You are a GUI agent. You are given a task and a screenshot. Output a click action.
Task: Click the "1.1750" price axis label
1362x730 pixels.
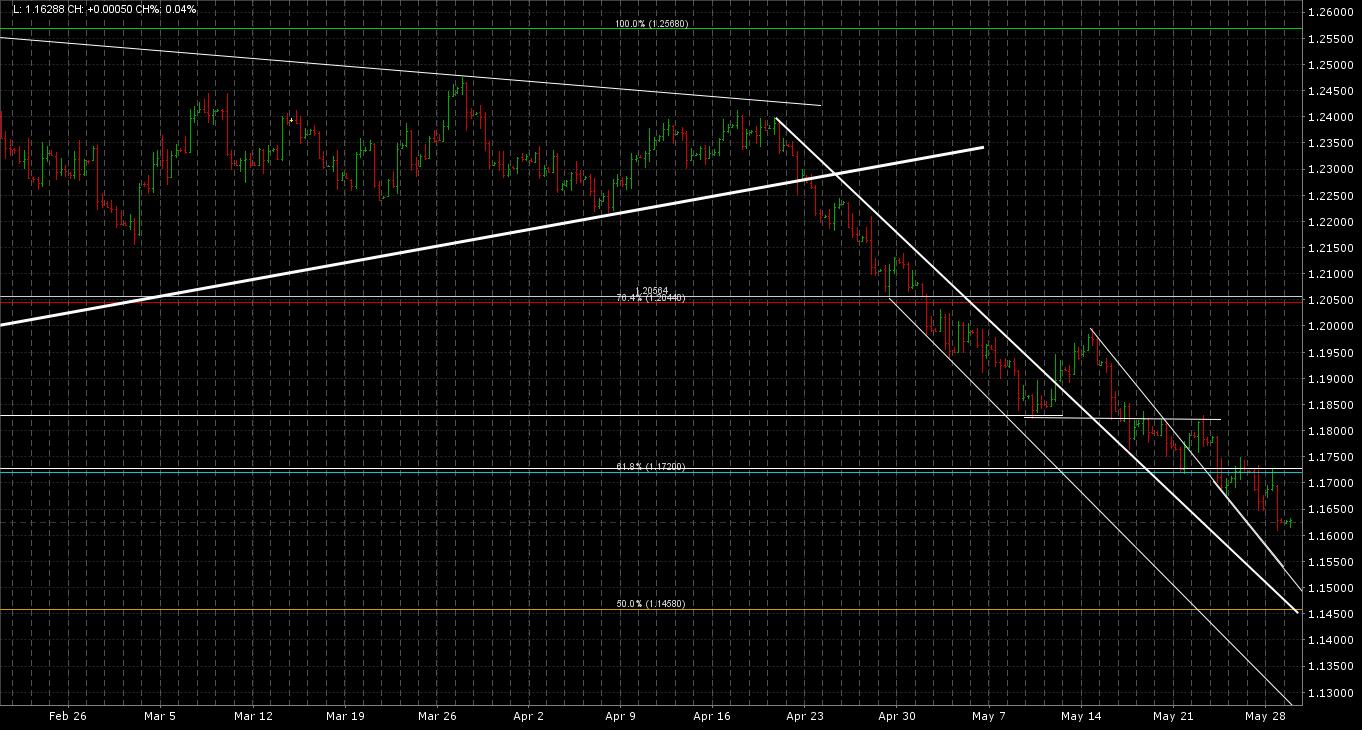pos(1329,457)
